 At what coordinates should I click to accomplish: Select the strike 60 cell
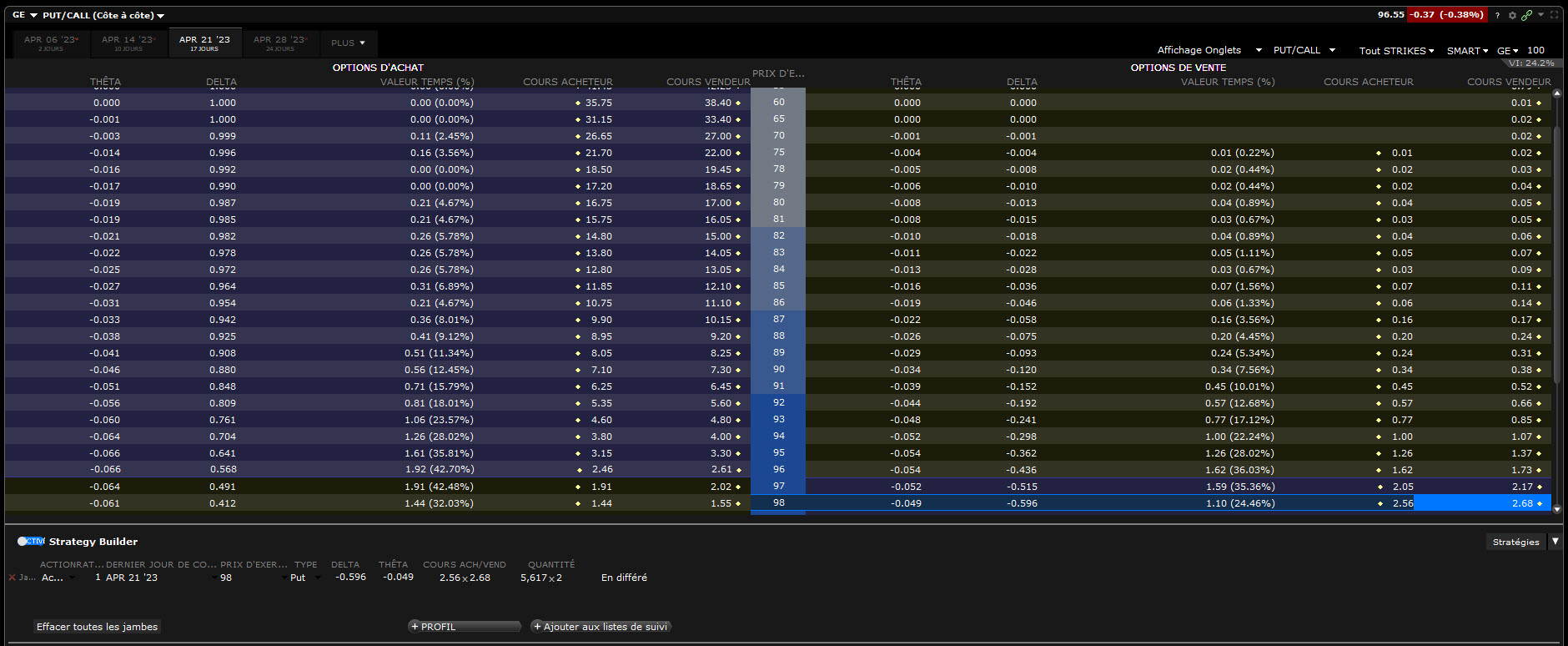click(x=778, y=102)
